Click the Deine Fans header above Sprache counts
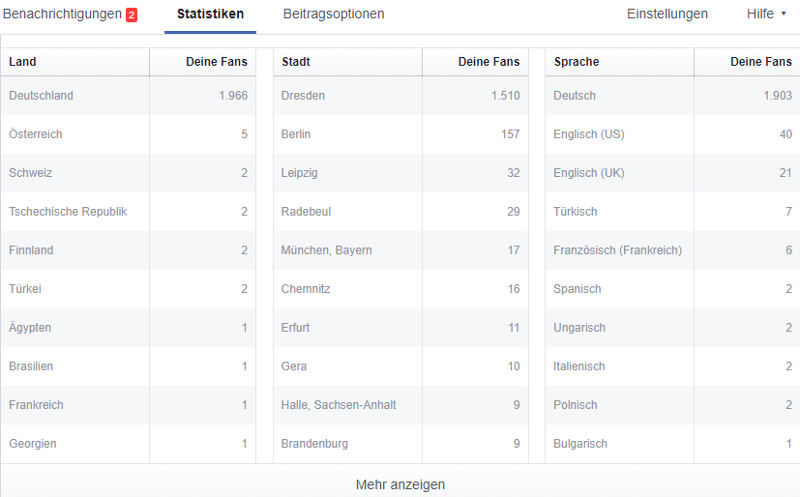The image size is (800, 497). coord(761,62)
